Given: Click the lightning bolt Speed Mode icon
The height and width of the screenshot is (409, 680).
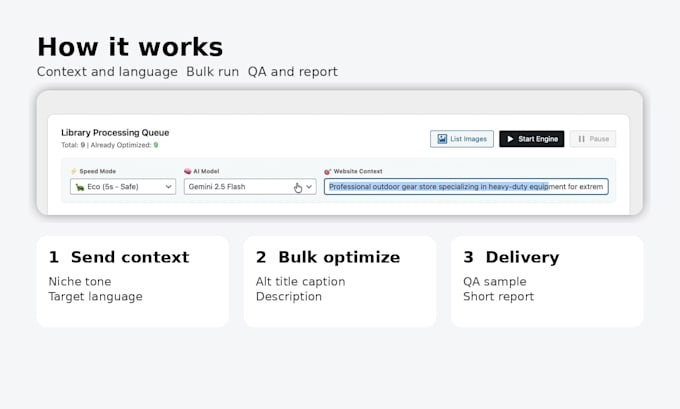Looking at the screenshot, I should click(x=74, y=171).
